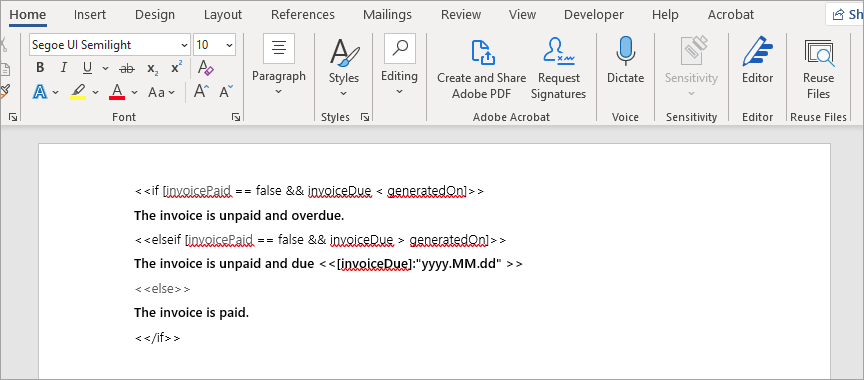Apply red font color
864x380 pixels.
[117, 91]
